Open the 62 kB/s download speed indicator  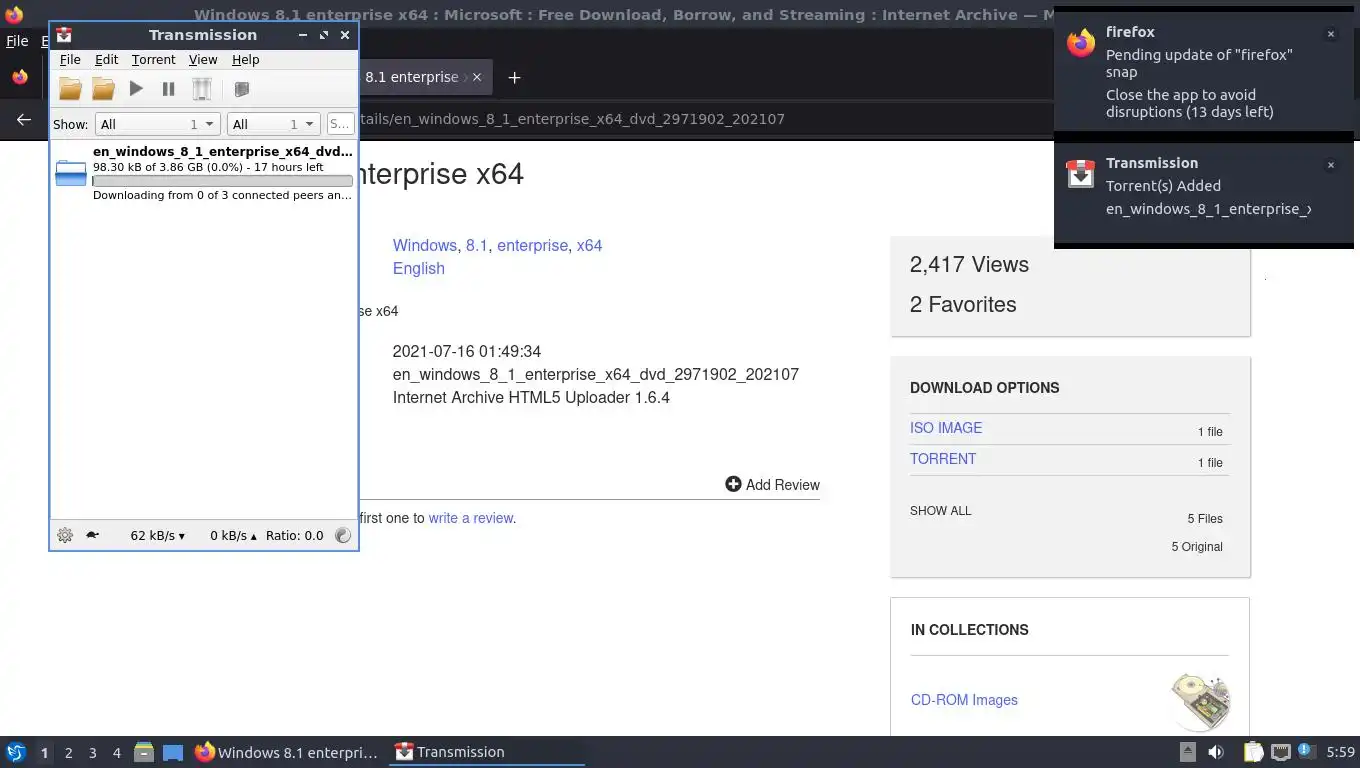click(158, 536)
